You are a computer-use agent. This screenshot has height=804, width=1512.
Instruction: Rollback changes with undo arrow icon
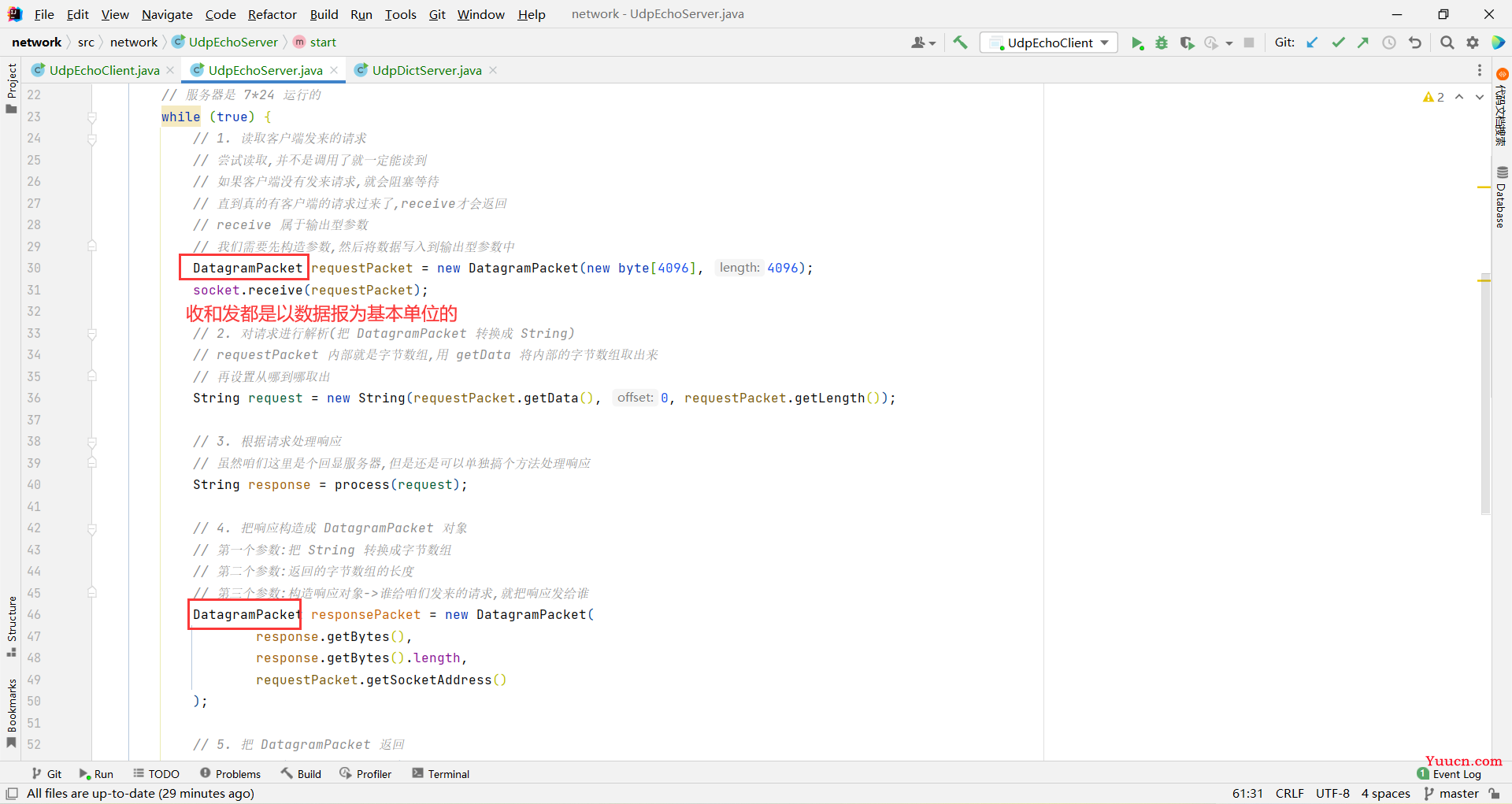[1415, 43]
